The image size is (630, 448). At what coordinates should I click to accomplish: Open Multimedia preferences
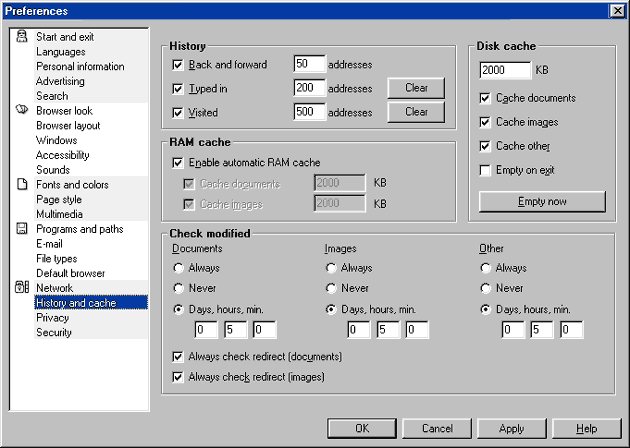click(x=59, y=214)
